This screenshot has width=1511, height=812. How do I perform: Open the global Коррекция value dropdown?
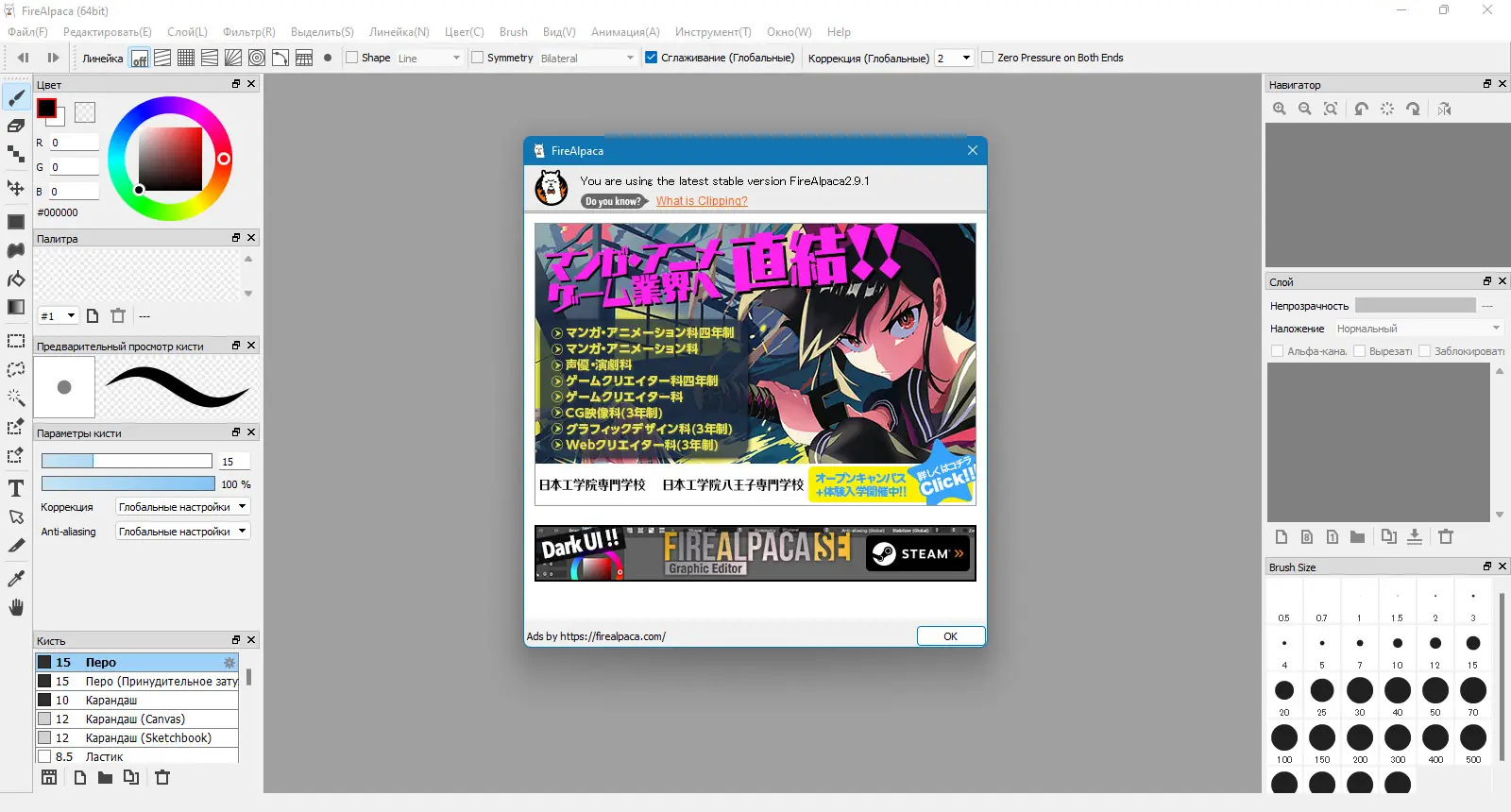[x=954, y=58]
